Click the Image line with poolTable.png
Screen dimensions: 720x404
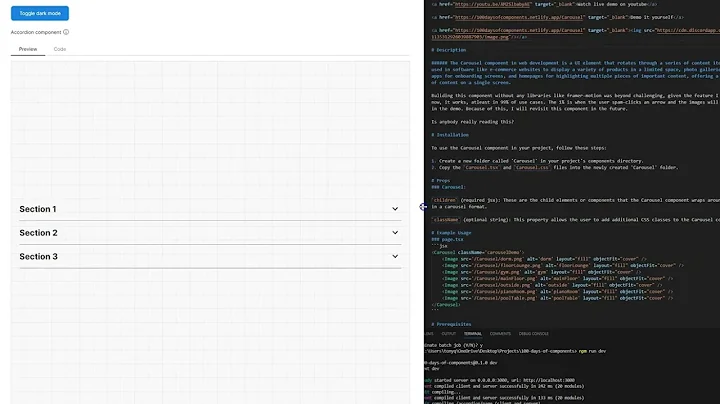tap(557, 298)
